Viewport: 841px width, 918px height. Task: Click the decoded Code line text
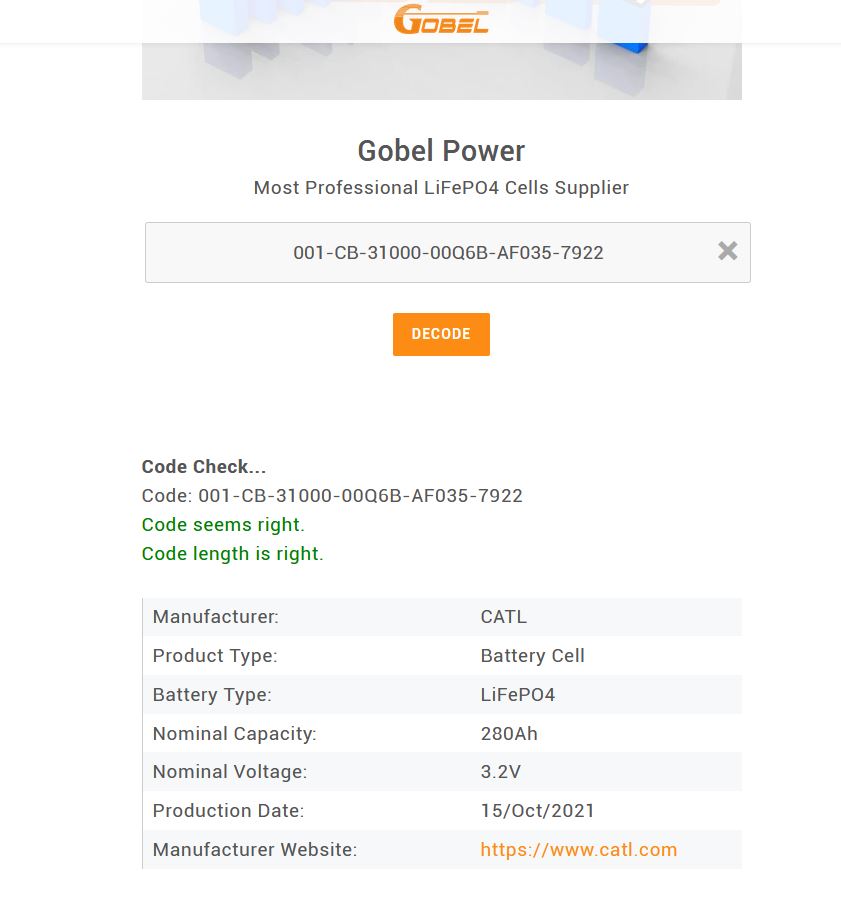point(332,496)
